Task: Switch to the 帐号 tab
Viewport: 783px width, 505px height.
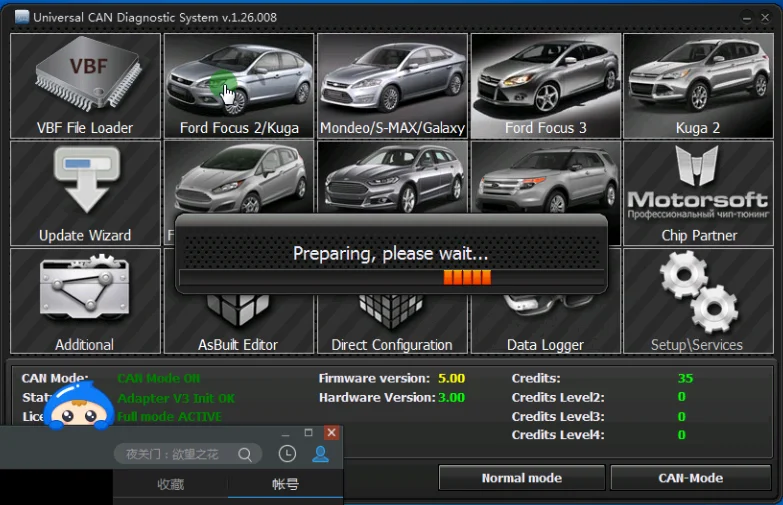Action: [x=286, y=485]
